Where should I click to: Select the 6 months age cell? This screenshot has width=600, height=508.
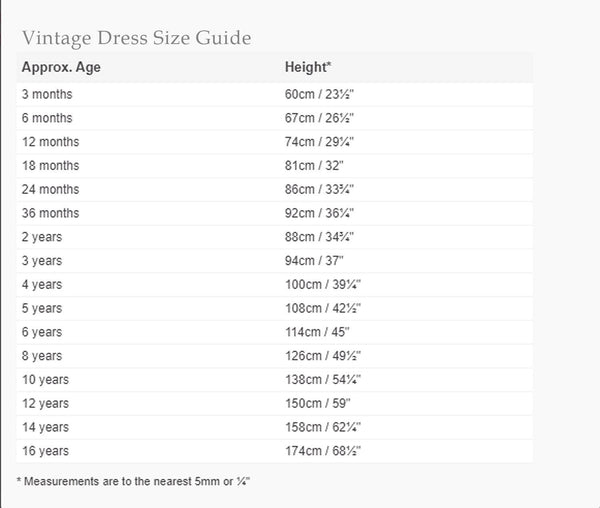click(47, 118)
